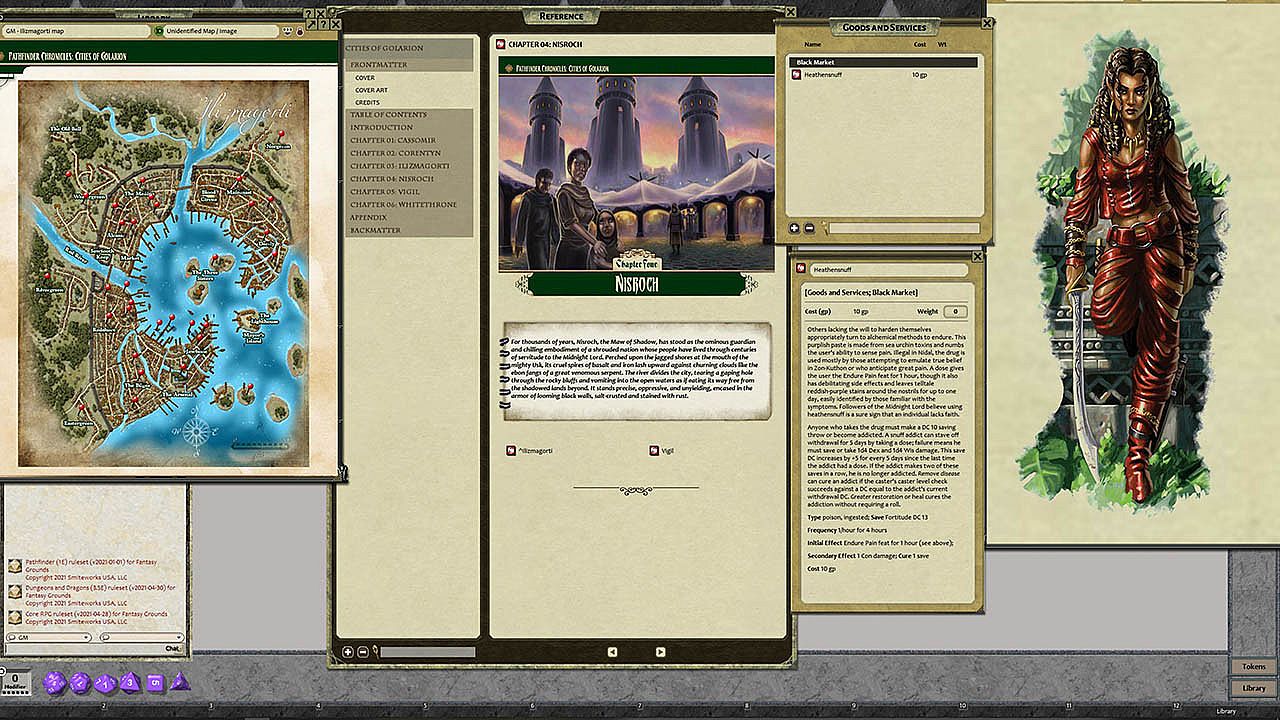The image size is (1280, 720).
Task: Click the Nisroch chapter artwork
Action: 636,174
